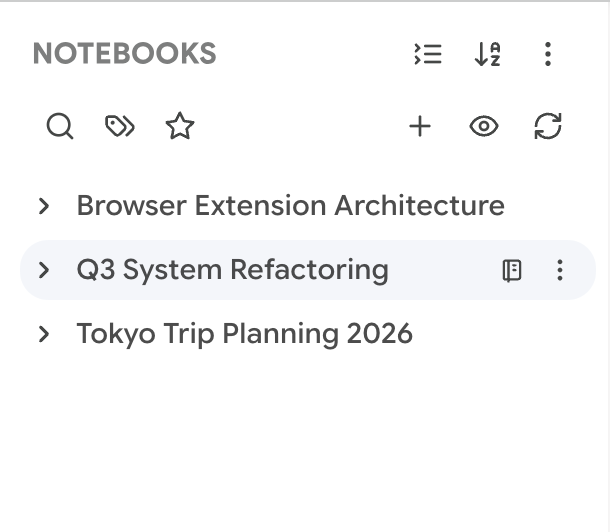This screenshot has height=532, width=610.
Task: Open the A-Z sort order icon
Action: 487,54
